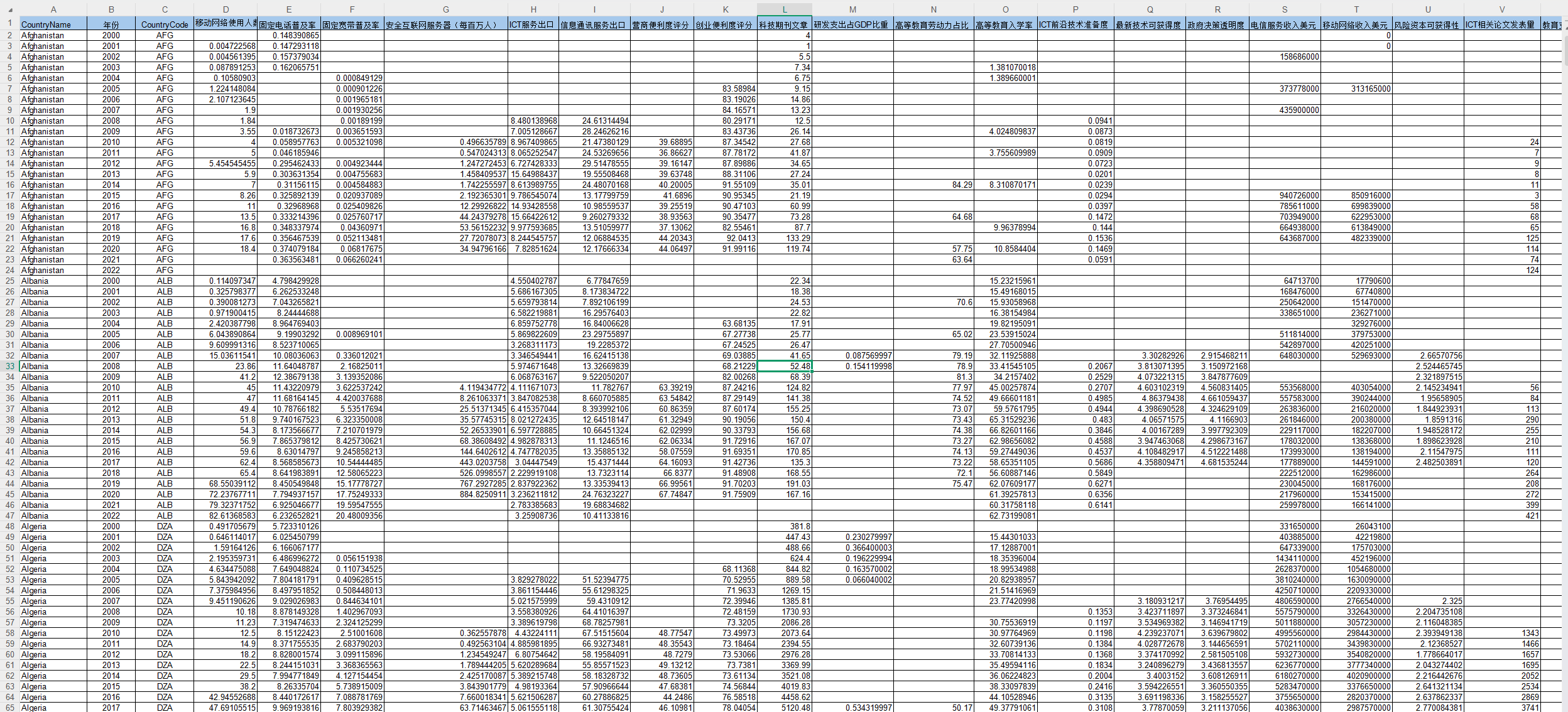
Task: Click the 电信服务收入美元 header cell
Action: [x=1284, y=24]
